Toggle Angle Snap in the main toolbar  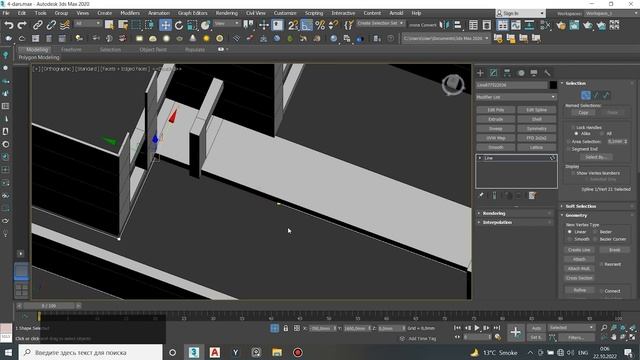[x=307, y=25]
